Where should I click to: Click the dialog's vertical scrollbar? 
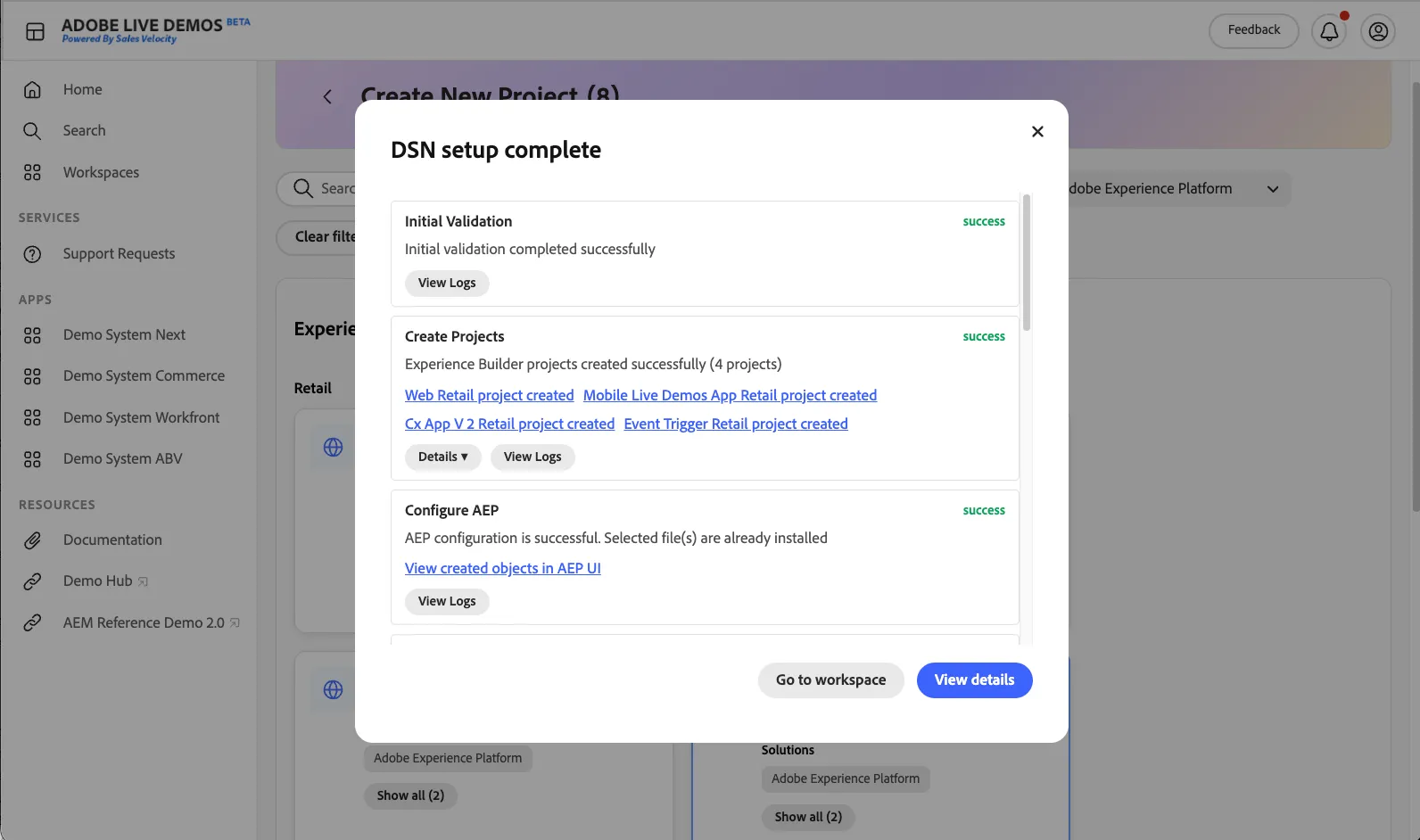tap(1027, 262)
